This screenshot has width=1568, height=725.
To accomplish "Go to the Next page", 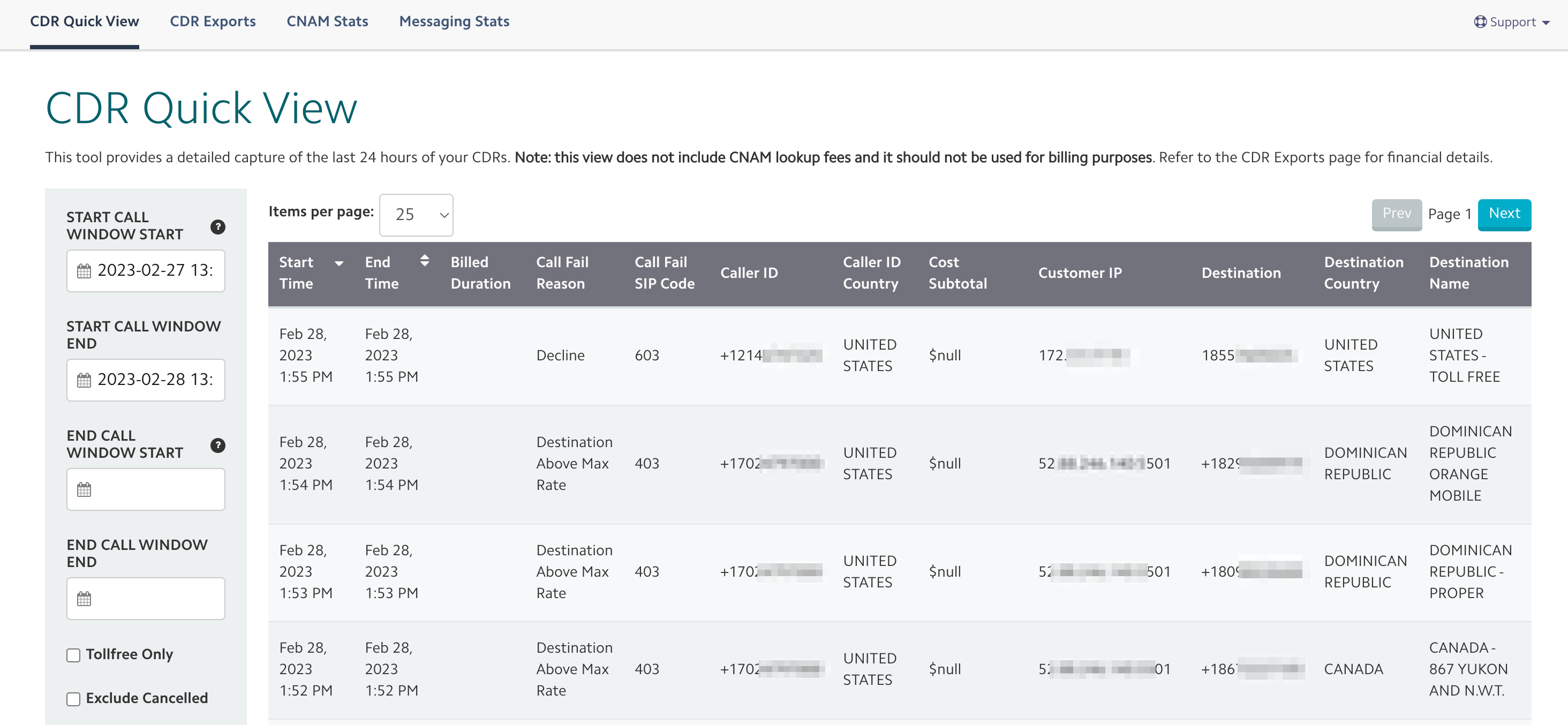I will click(x=1504, y=214).
